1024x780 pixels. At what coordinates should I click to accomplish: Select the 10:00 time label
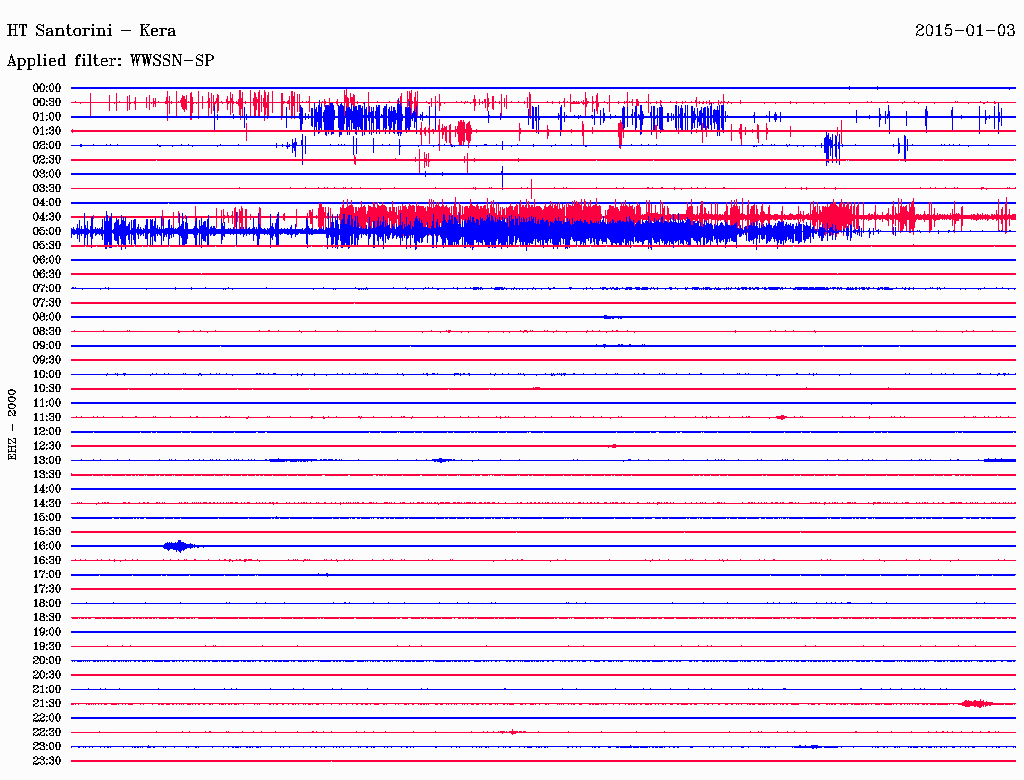tap(47, 374)
